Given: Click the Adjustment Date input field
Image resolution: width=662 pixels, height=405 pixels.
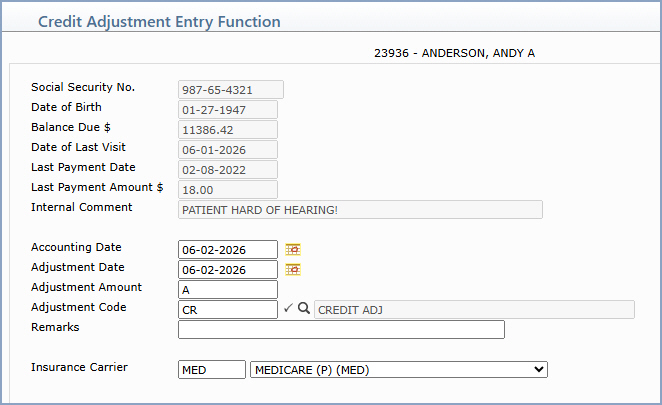Looking at the screenshot, I should (228, 269).
